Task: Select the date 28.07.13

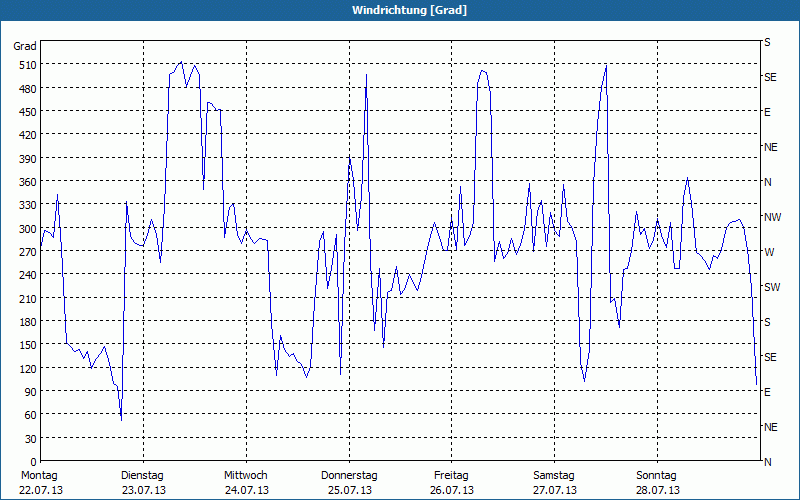Action: click(658, 491)
